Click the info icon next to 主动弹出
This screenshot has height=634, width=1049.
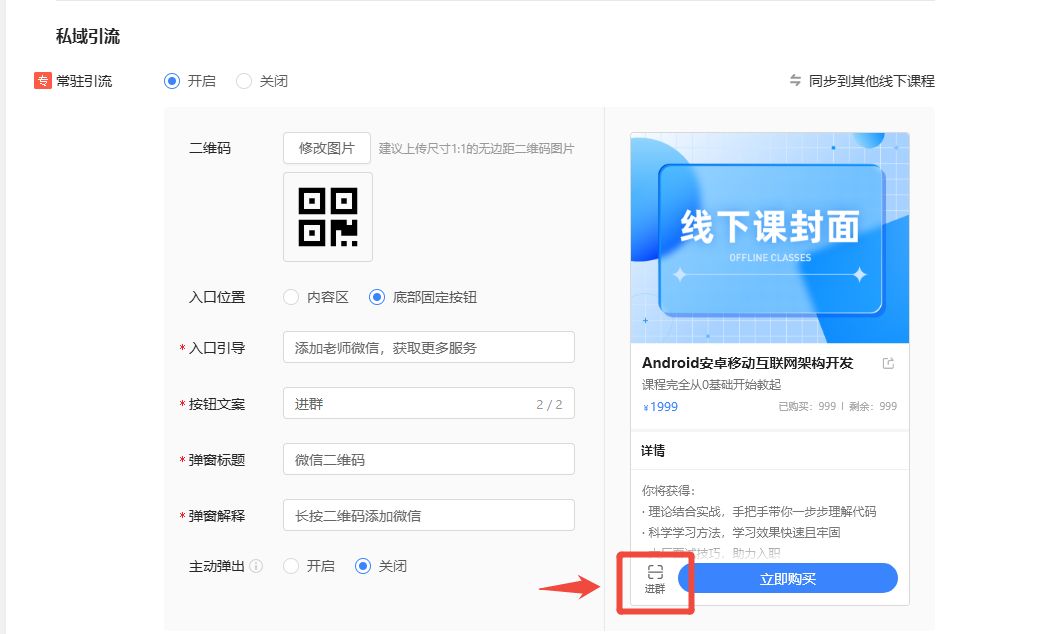(x=256, y=566)
